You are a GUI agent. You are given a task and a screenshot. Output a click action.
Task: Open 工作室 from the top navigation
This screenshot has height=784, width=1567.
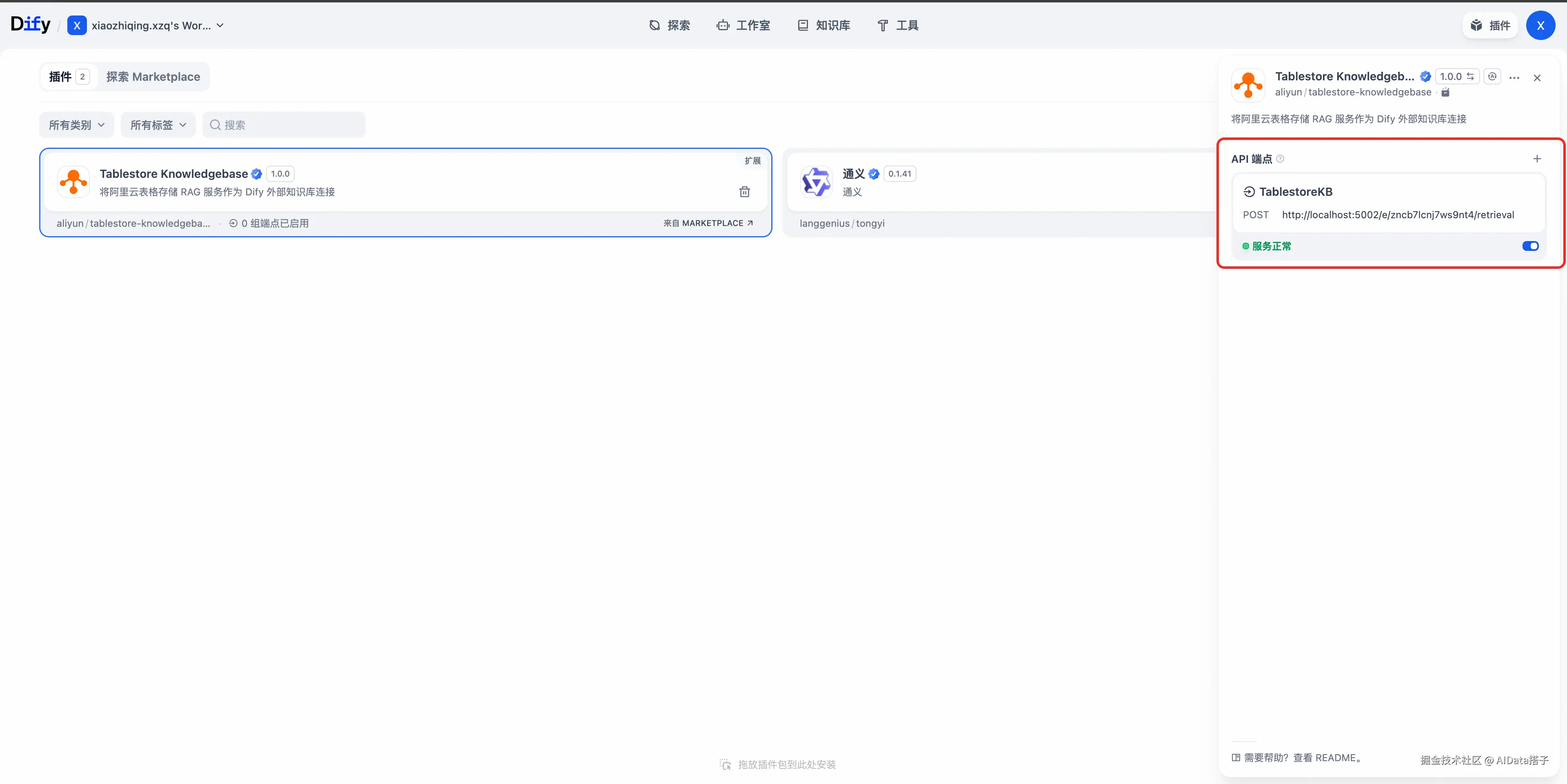(x=744, y=26)
